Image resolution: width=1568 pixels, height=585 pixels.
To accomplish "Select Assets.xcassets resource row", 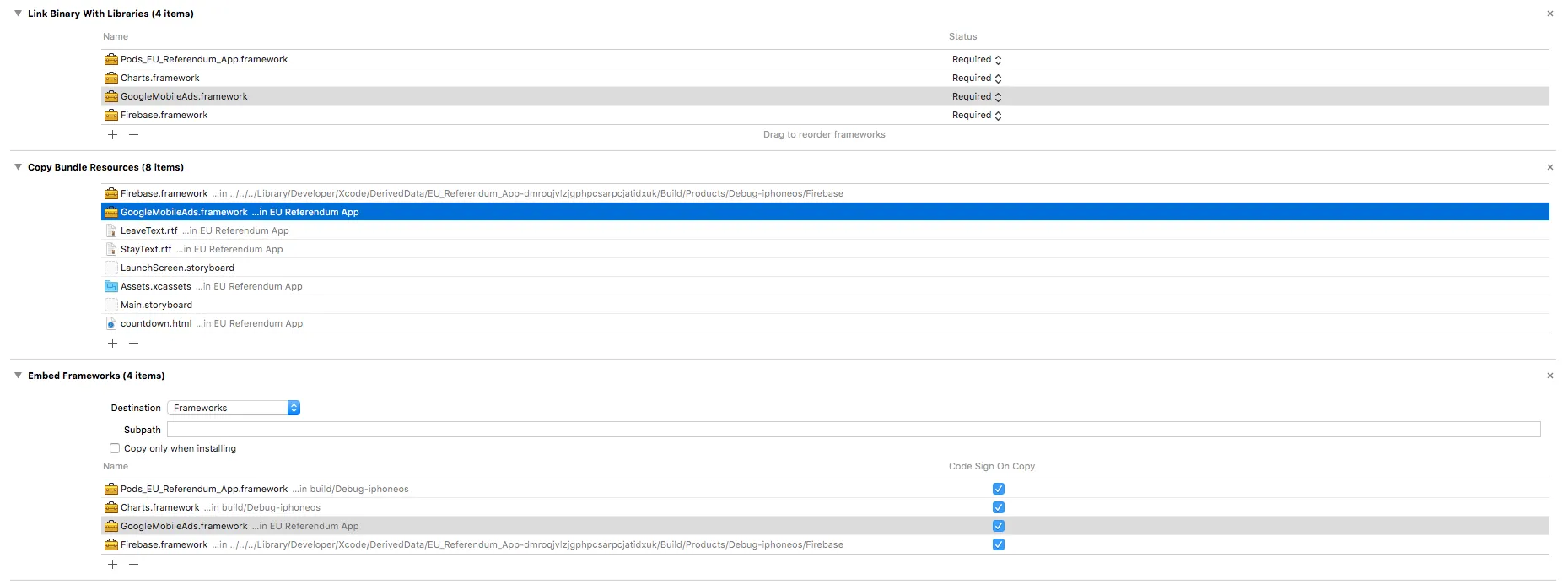I will click(825, 286).
